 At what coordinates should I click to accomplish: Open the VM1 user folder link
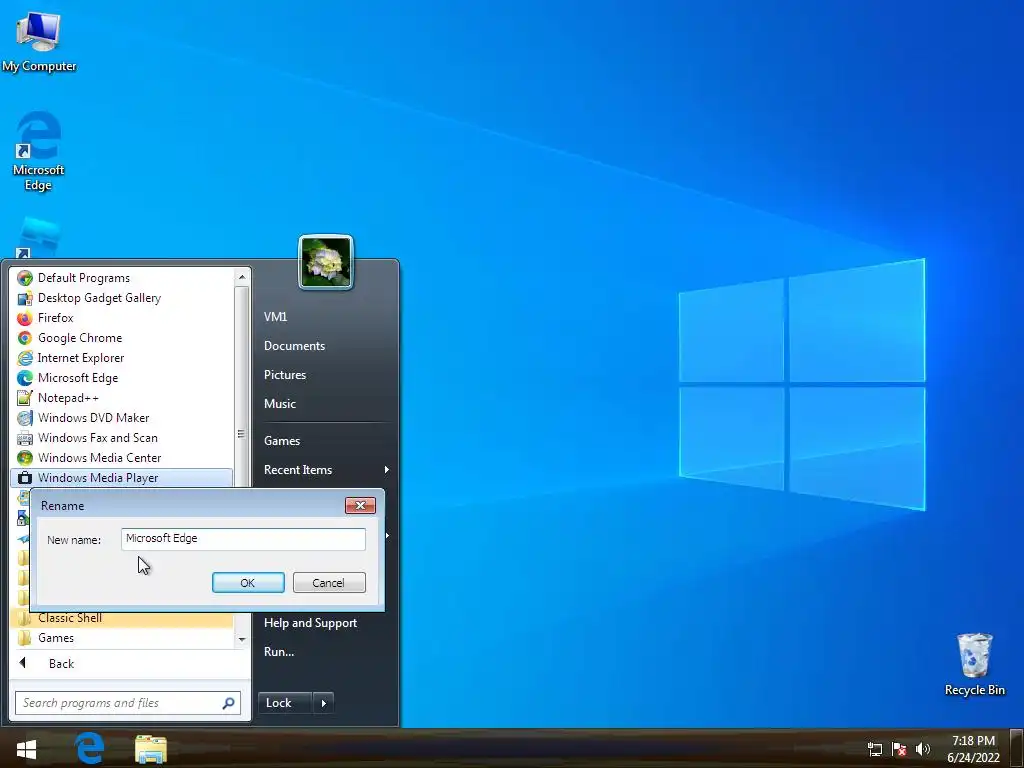click(x=275, y=317)
